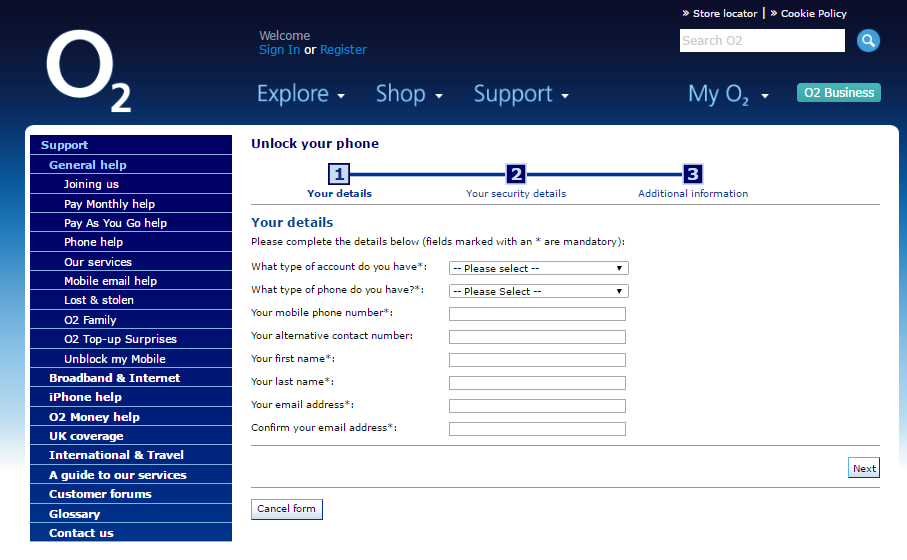The width and height of the screenshot is (907, 560).
Task: Click the alternative contact number field
Action: pyautogui.click(x=537, y=337)
